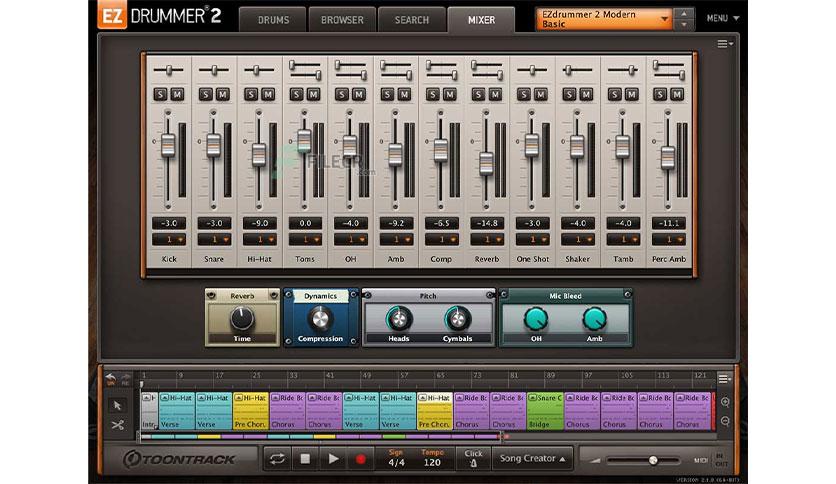Click the Reverb level value -14.8
836x484 pixels.
(487, 223)
